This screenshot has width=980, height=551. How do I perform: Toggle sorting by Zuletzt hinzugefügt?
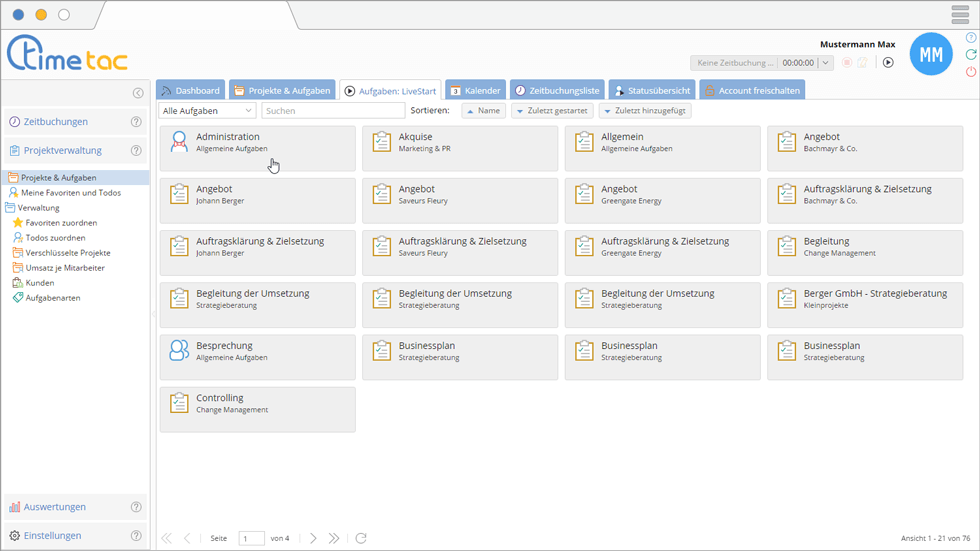click(x=645, y=111)
